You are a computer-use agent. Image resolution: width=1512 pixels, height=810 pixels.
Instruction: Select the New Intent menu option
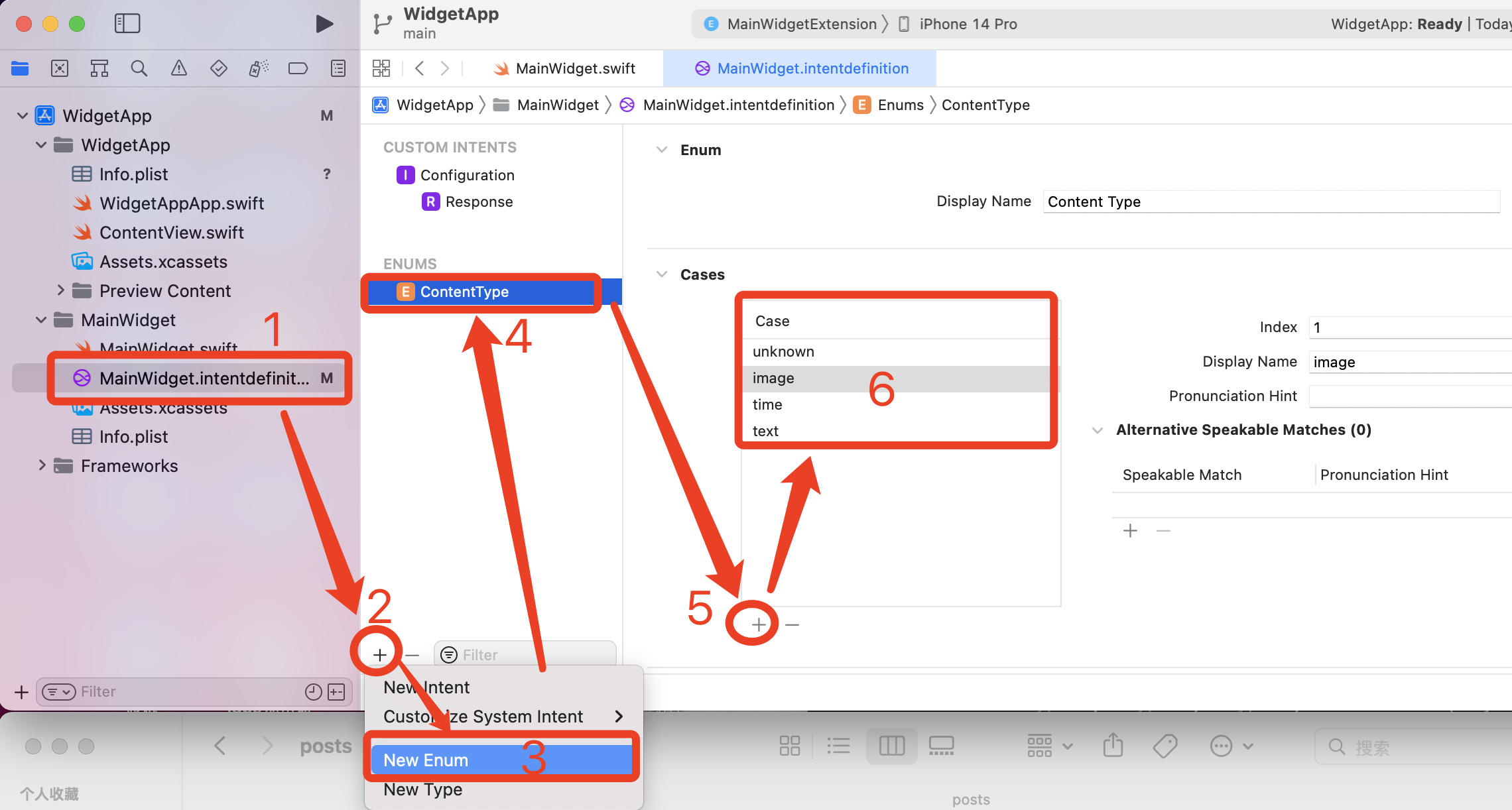426,687
